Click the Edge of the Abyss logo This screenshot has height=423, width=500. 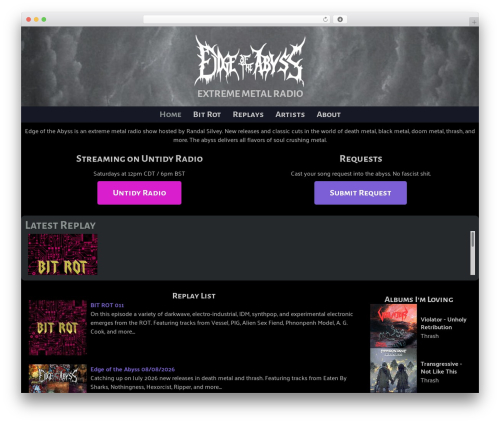pyautogui.click(x=250, y=61)
